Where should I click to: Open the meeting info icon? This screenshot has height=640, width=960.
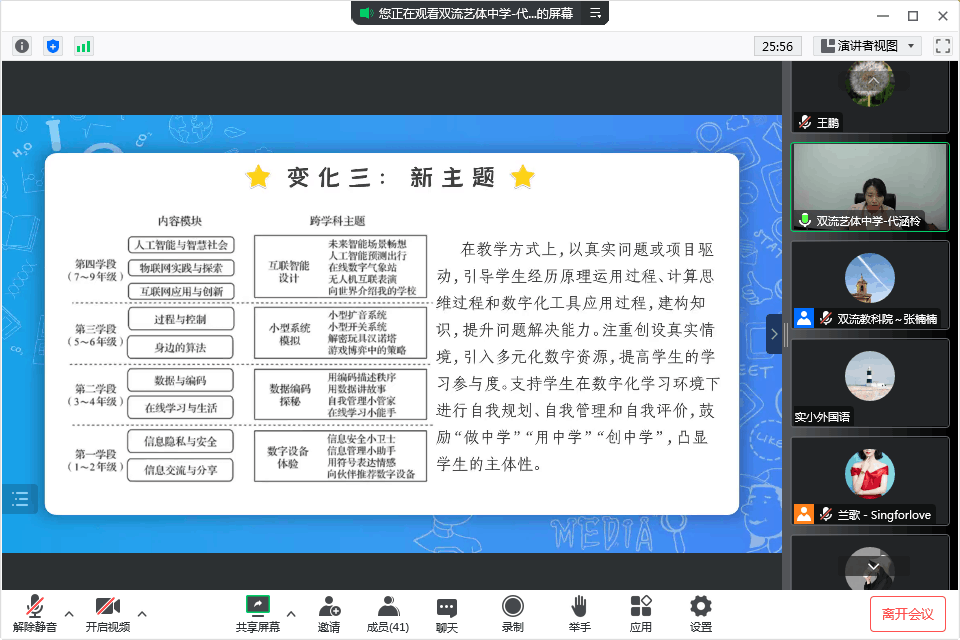pyautogui.click(x=21, y=46)
